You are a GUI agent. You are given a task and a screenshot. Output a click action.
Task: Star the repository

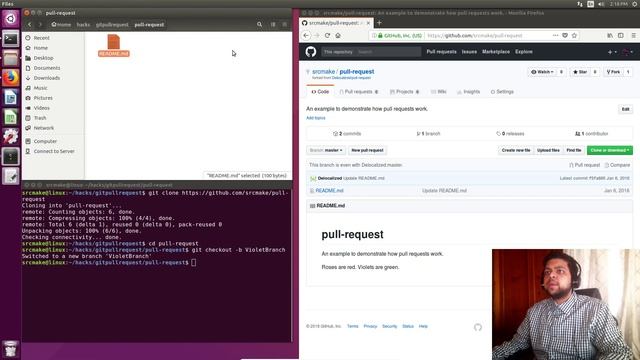pos(580,72)
